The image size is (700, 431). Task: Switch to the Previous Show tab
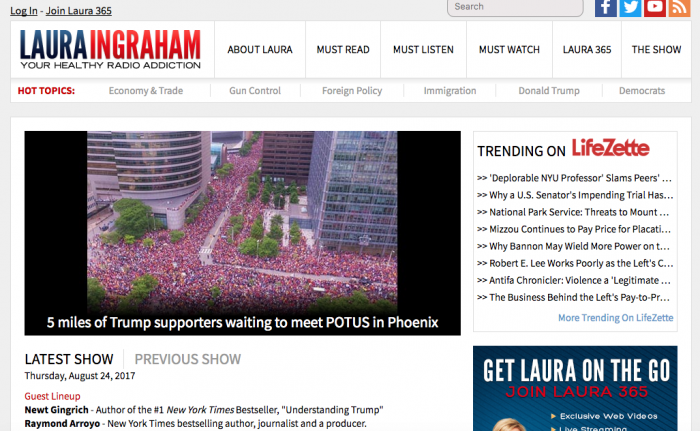[188, 359]
